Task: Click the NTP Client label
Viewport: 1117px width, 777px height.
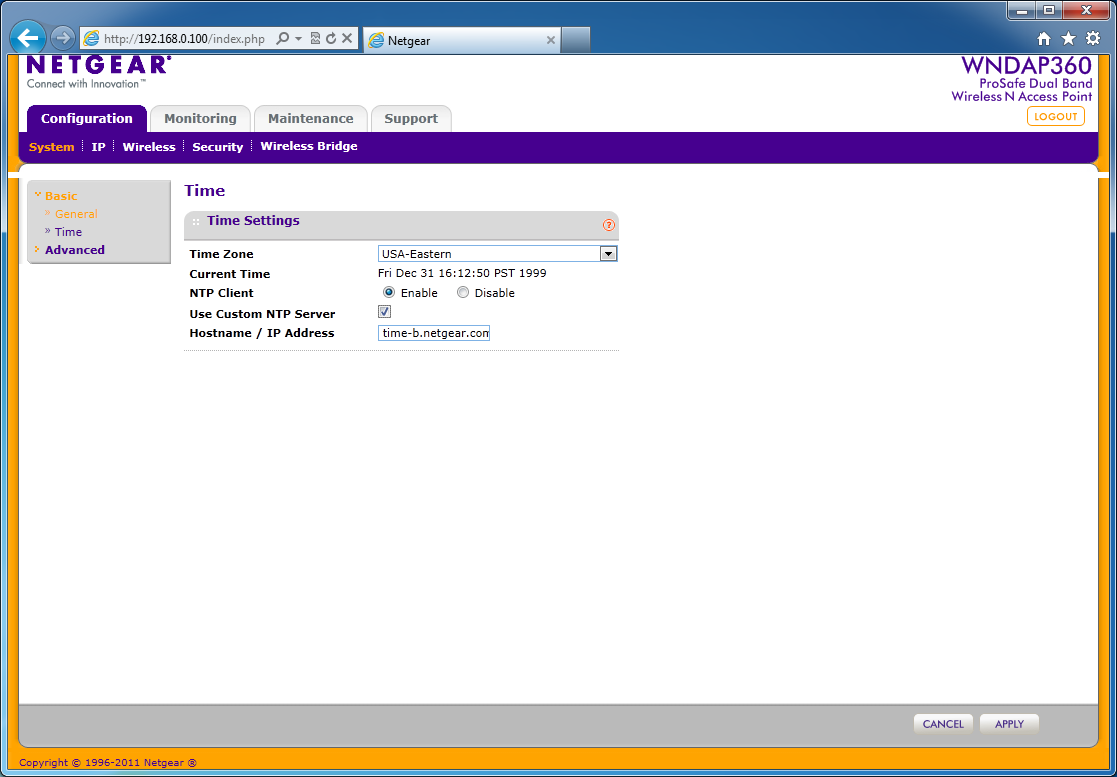Action: point(222,293)
